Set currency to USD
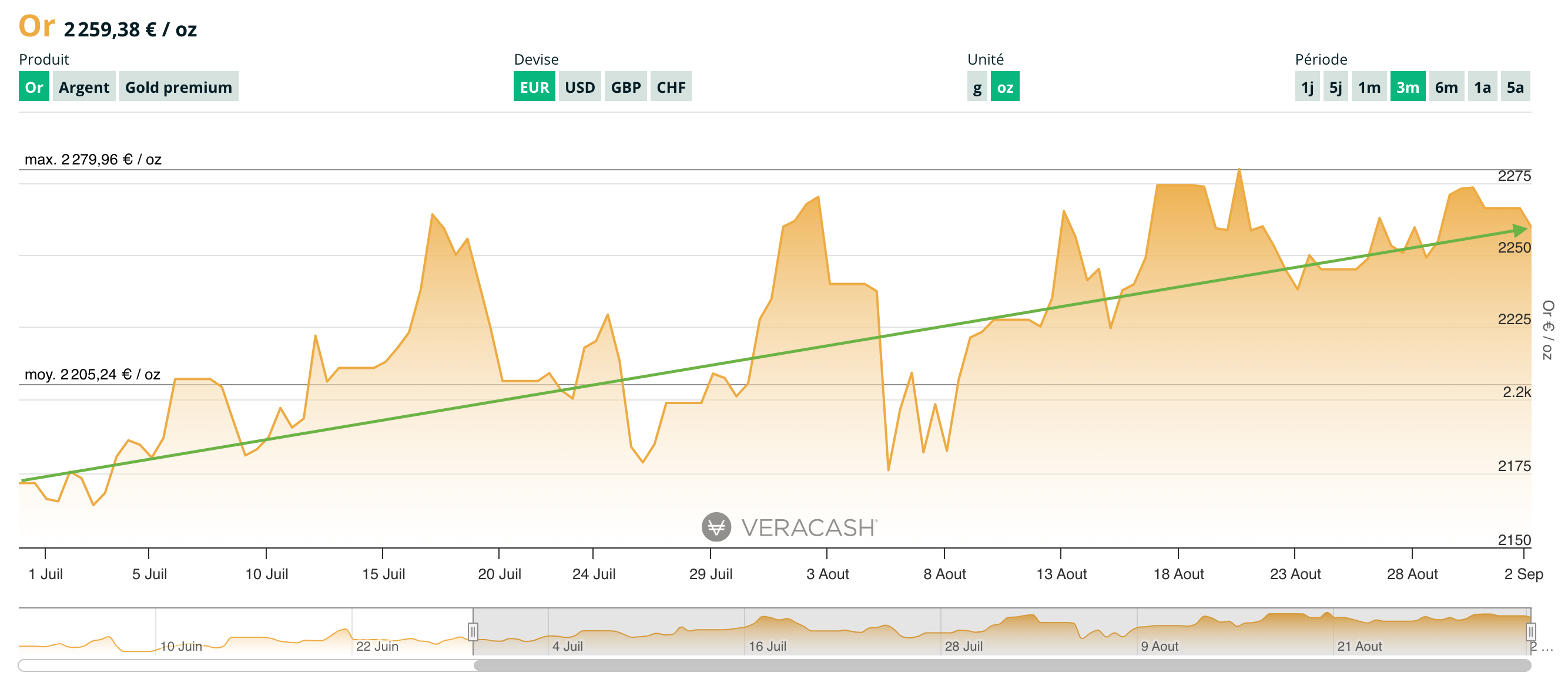 tap(580, 87)
